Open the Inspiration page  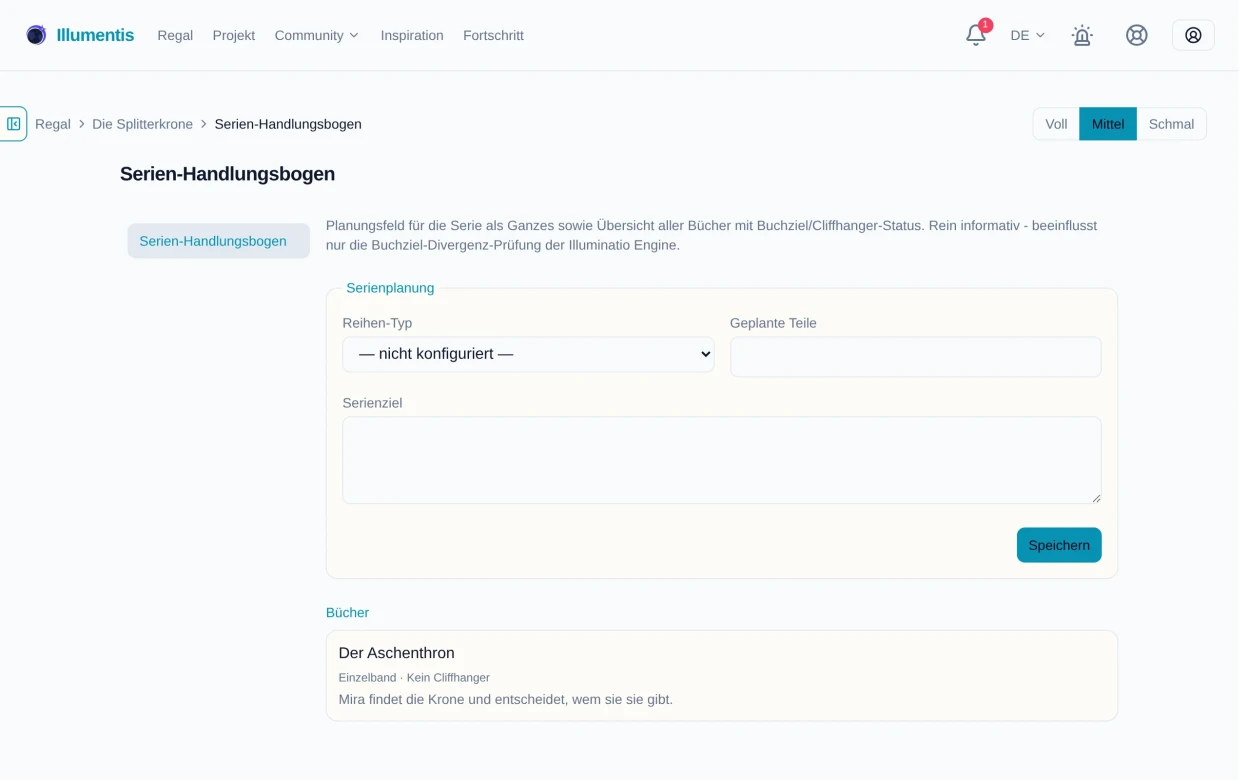412,35
